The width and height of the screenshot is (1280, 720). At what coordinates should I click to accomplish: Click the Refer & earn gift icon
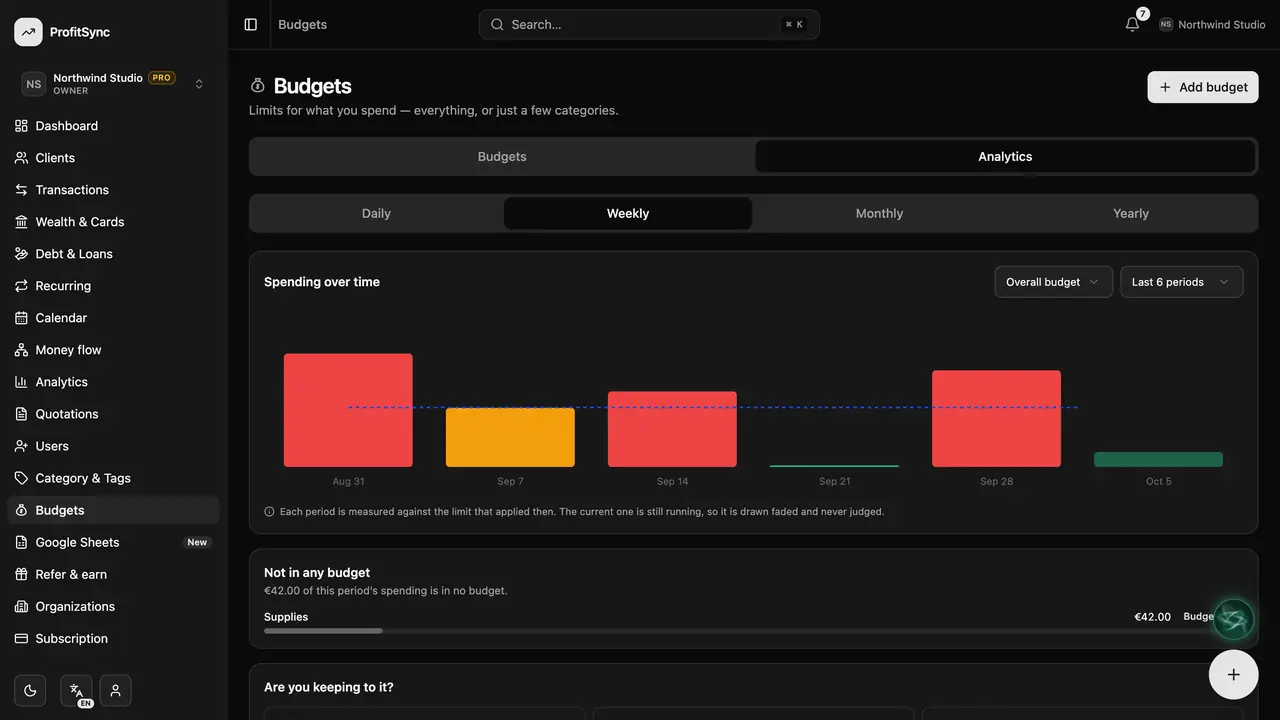click(x=21, y=574)
